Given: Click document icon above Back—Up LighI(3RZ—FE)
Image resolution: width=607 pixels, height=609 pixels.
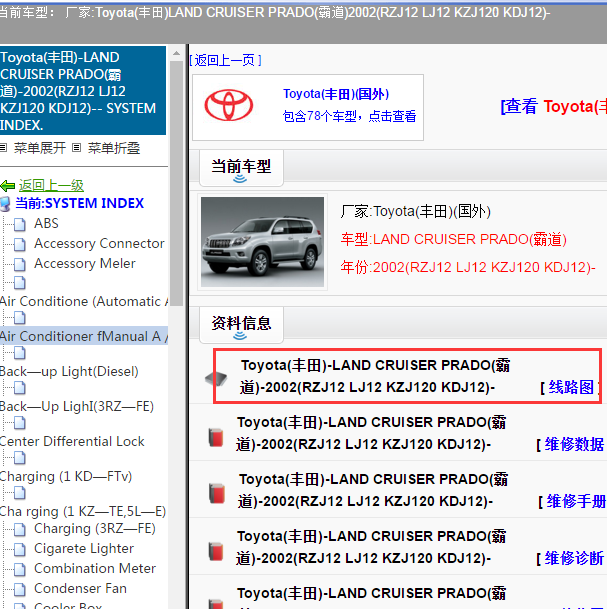Looking at the screenshot, I should [x=19, y=388].
